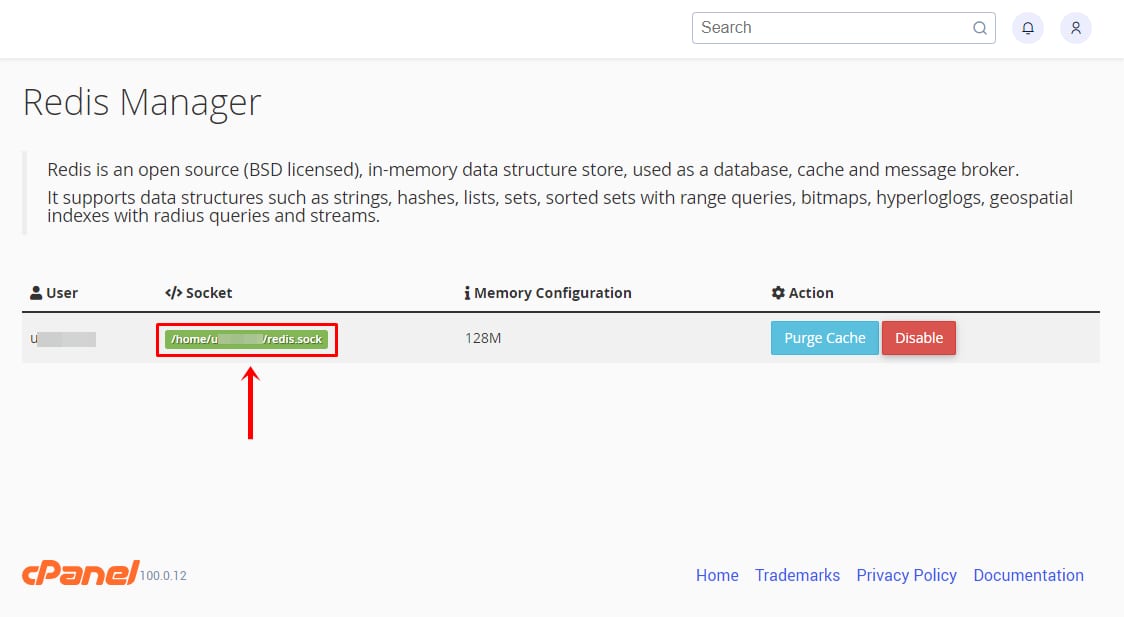Select the redis.sock socket path label
Screen dimensions: 1124x617
247,340
